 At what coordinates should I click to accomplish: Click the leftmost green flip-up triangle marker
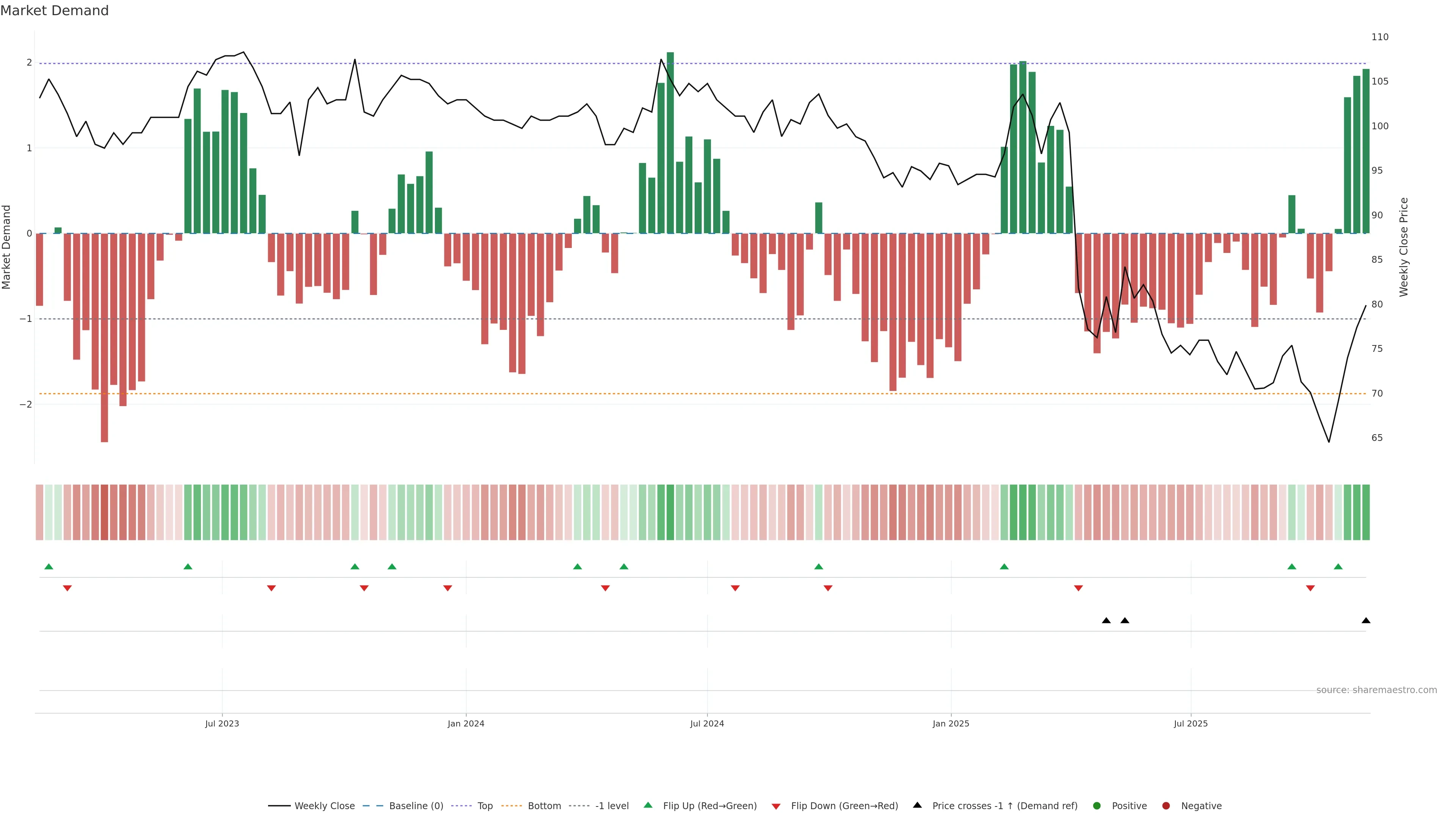click(x=49, y=566)
